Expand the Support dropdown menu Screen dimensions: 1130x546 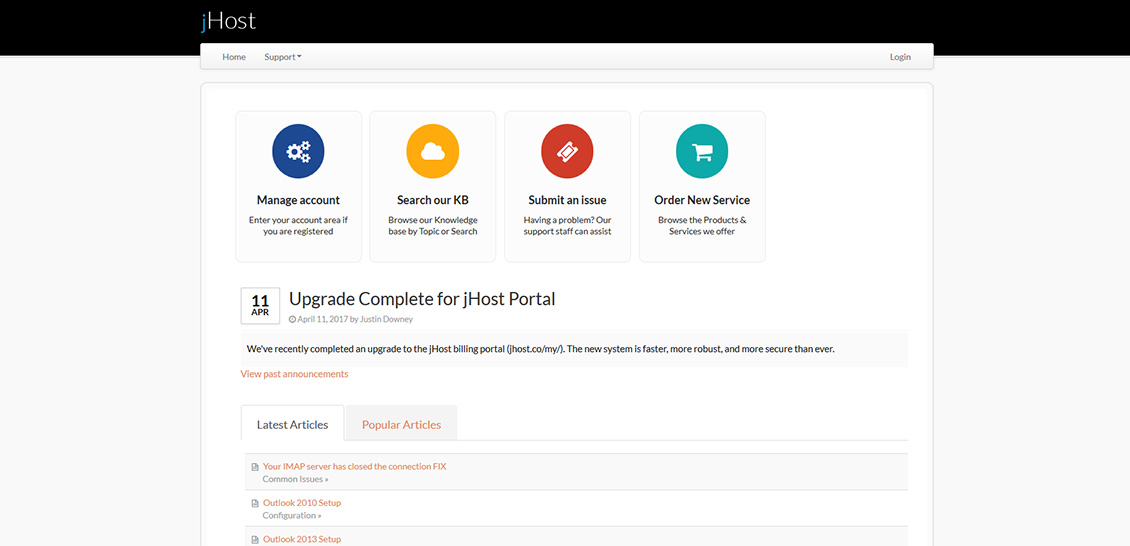[x=282, y=57]
